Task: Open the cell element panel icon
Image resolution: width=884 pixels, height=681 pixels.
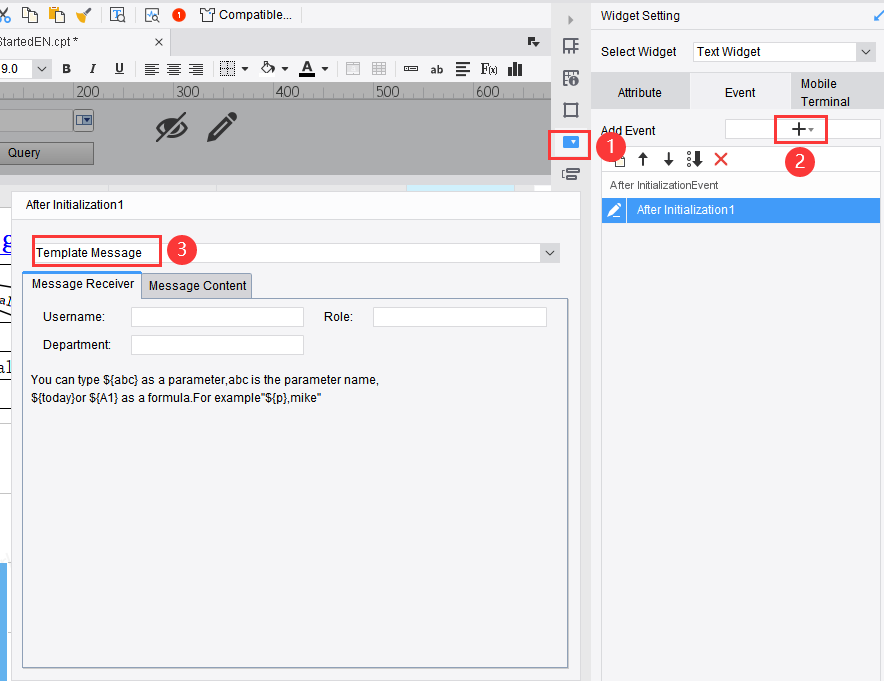Action: click(571, 46)
